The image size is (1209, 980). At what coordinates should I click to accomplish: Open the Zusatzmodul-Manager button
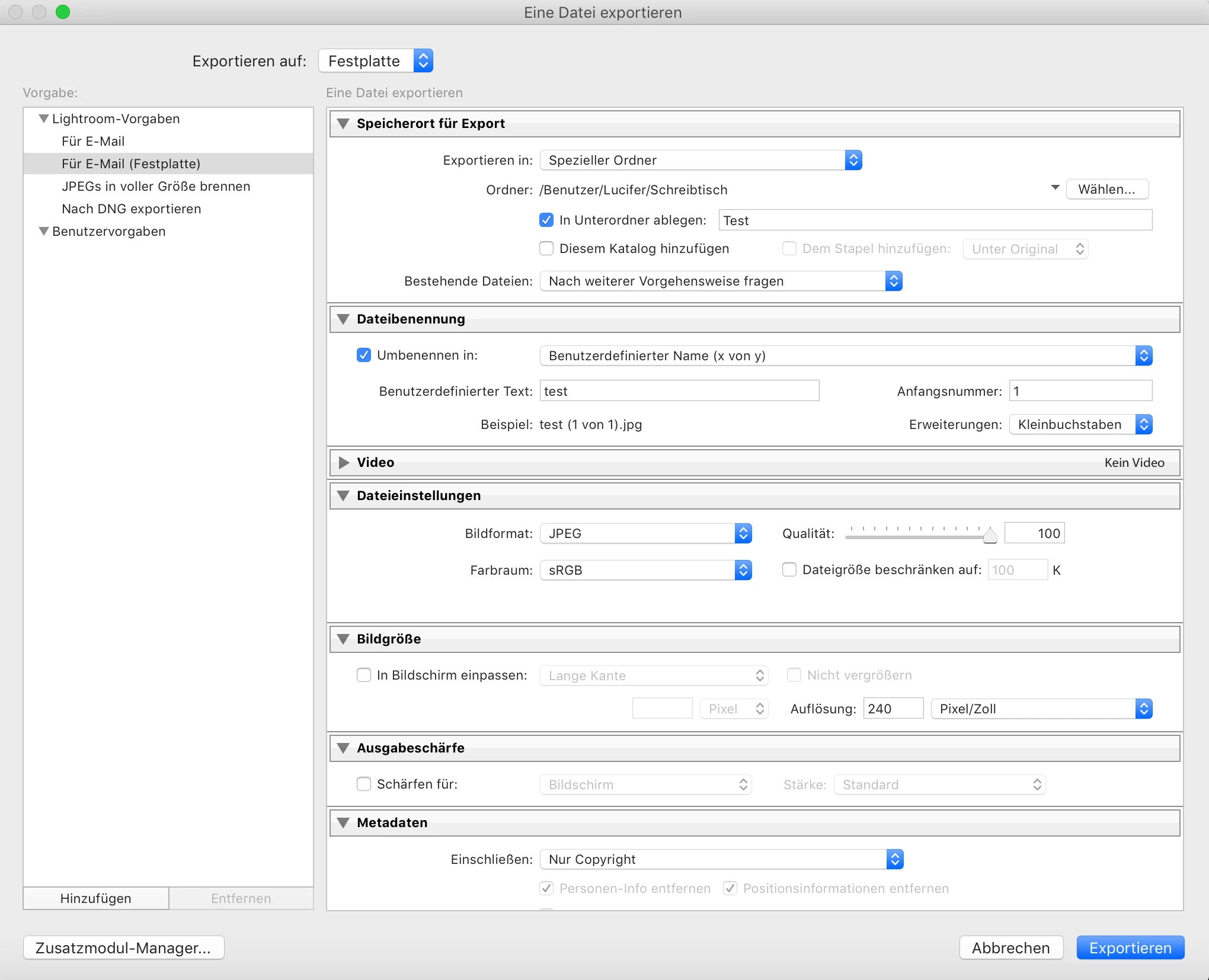[123, 948]
